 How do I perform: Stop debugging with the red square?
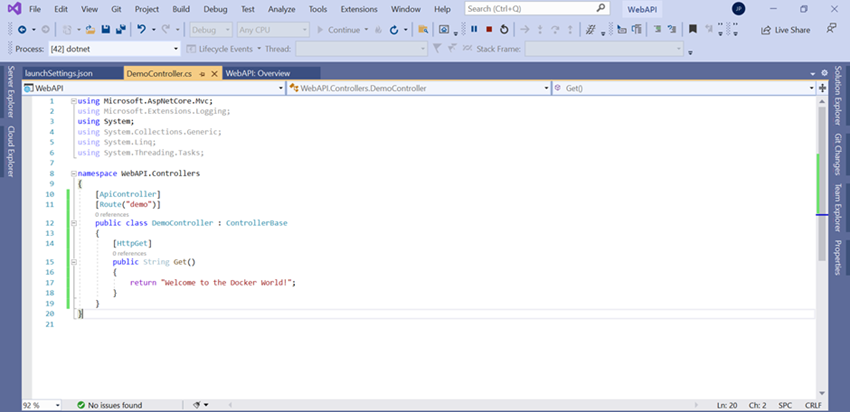pyautogui.click(x=488, y=30)
